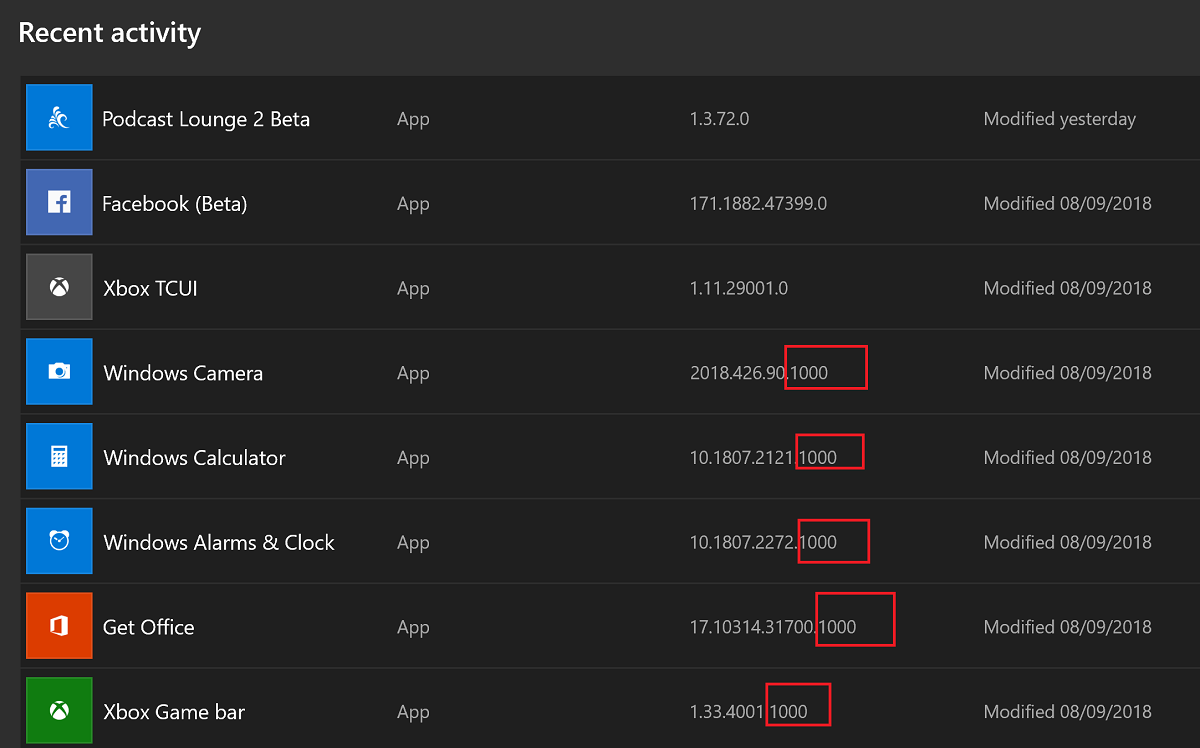This screenshot has height=748, width=1200.
Task: Select modified date for Windows Alarms & Clock
Action: pos(1067,543)
